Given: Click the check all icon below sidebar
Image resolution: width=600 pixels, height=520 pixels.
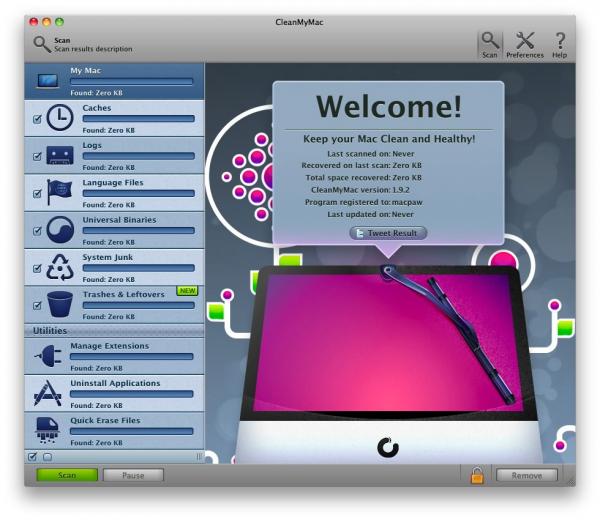Looking at the screenshot, I should 33,456.
